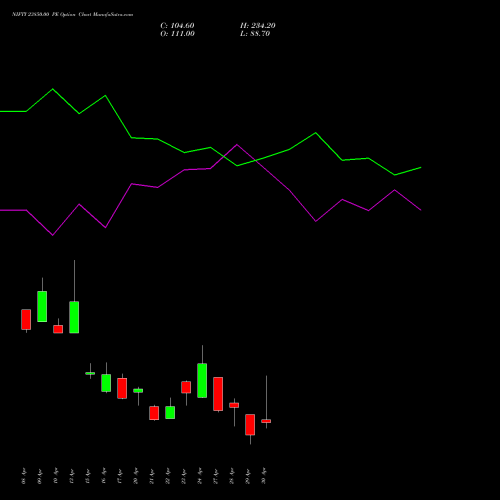Click the green candlestick for 12 Apr

(74, 317)
